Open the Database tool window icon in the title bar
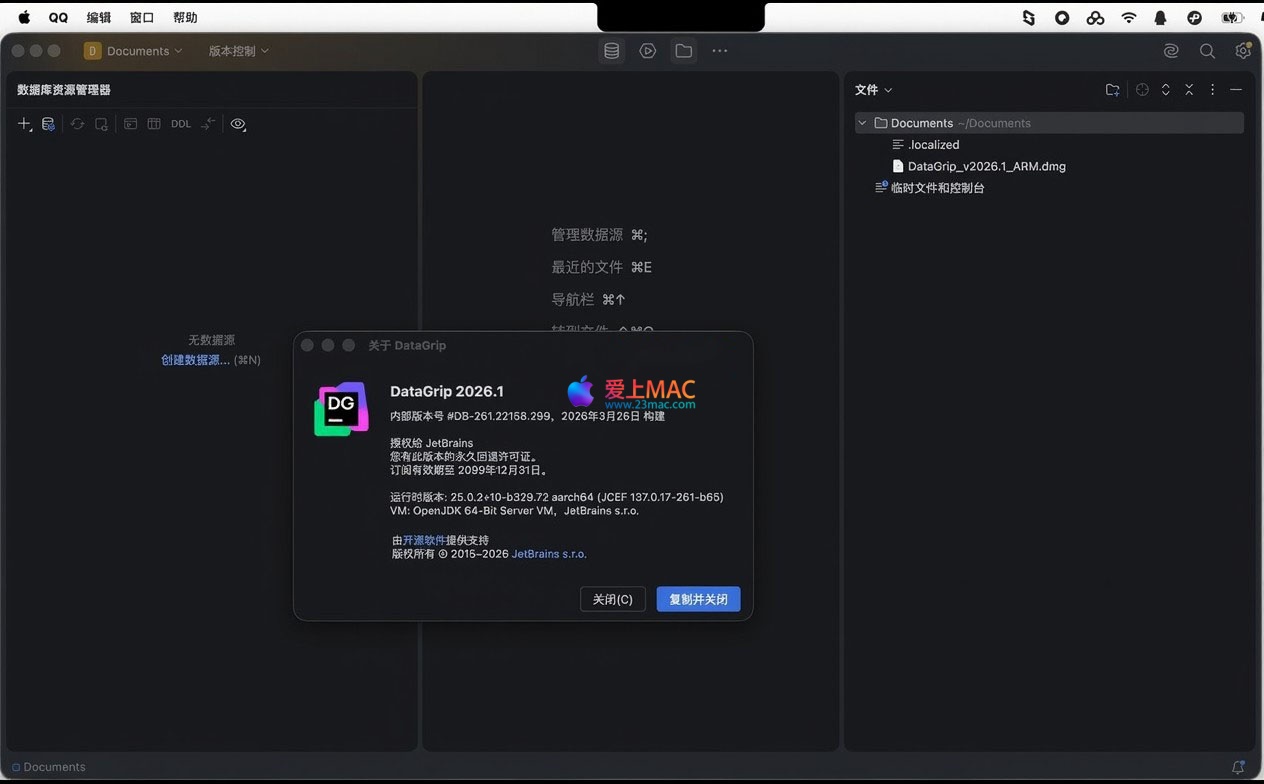This screenshot has width=1264, height=784. 612,51
